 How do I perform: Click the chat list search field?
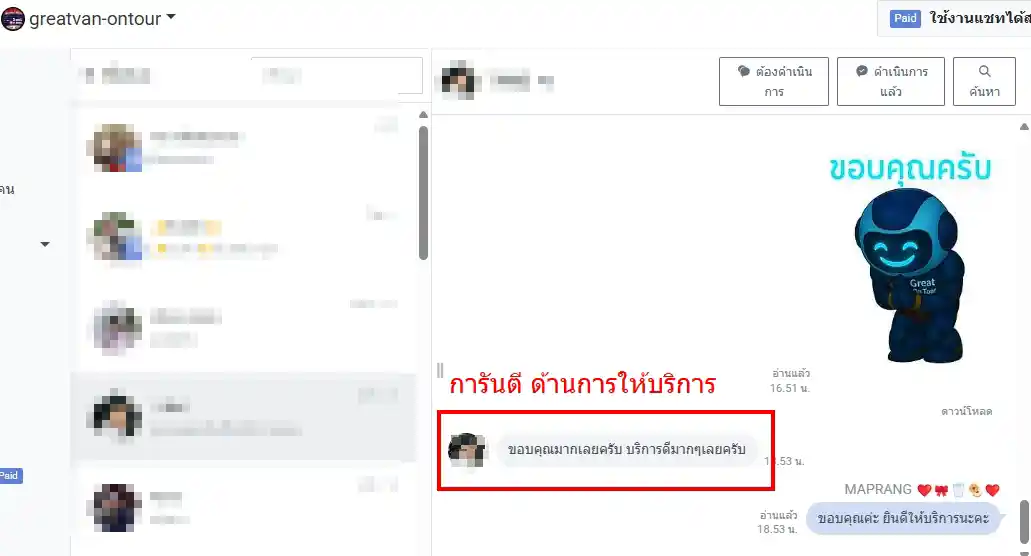pos(337,76)
